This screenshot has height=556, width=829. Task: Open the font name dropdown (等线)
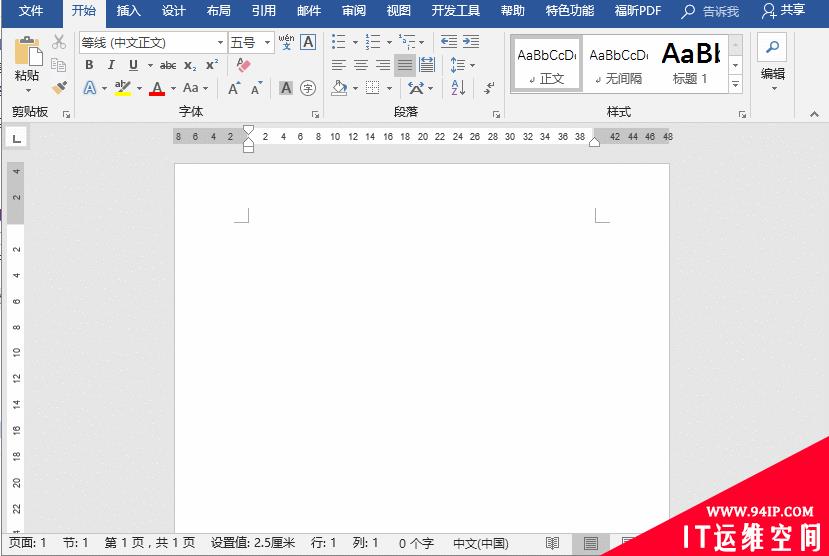click(220, 42)
